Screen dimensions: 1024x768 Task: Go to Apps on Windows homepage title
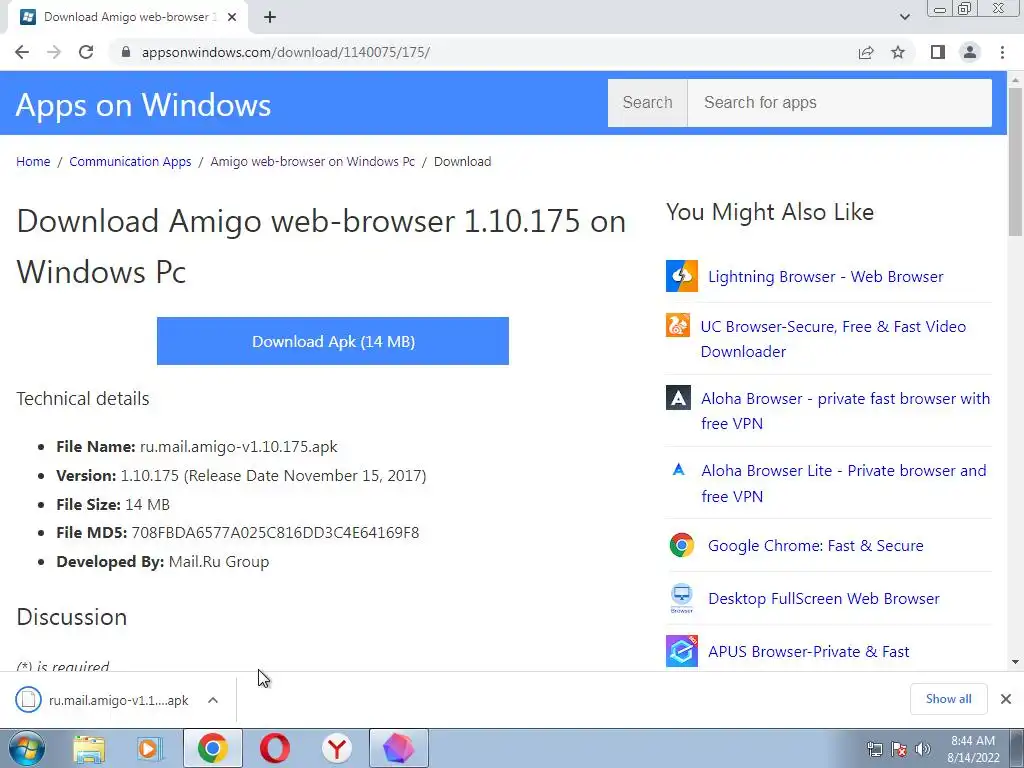[x=143, y=104]
